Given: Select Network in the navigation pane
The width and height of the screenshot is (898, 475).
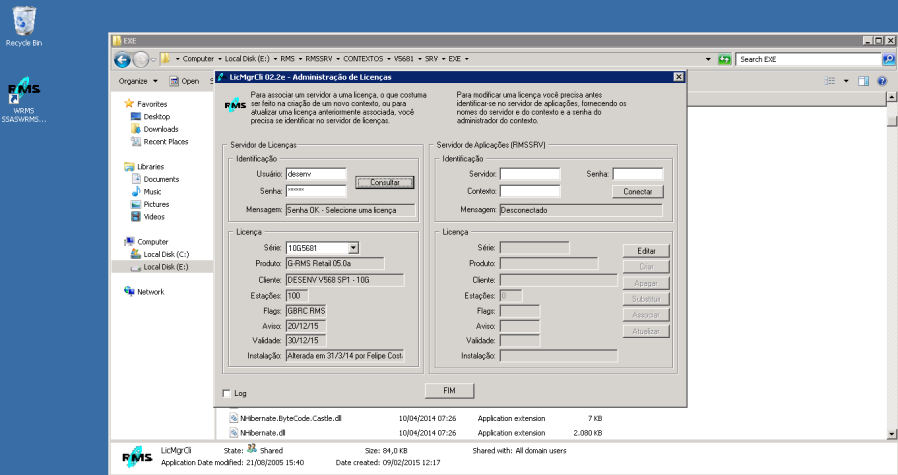Looking at the screenshot, I should tap(151, 292).
